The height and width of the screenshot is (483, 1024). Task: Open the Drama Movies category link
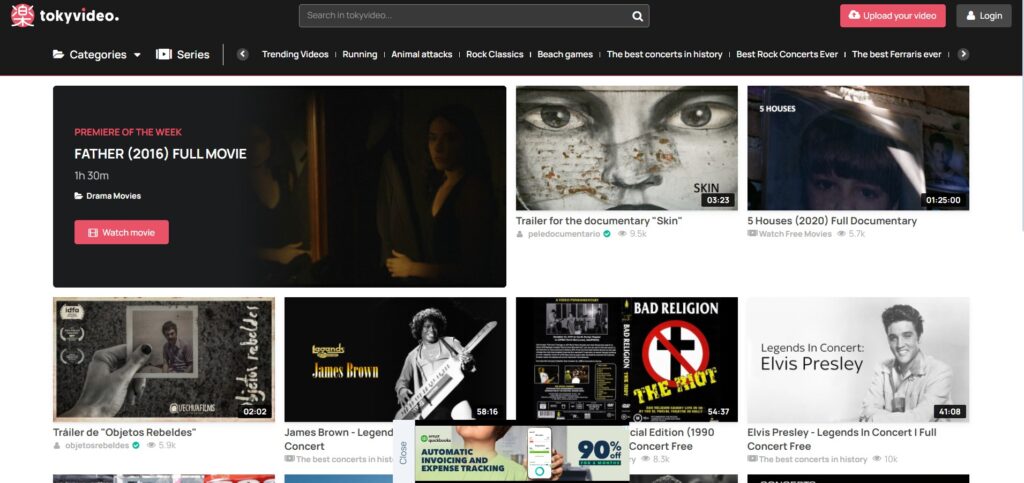(x=108, y=196)
